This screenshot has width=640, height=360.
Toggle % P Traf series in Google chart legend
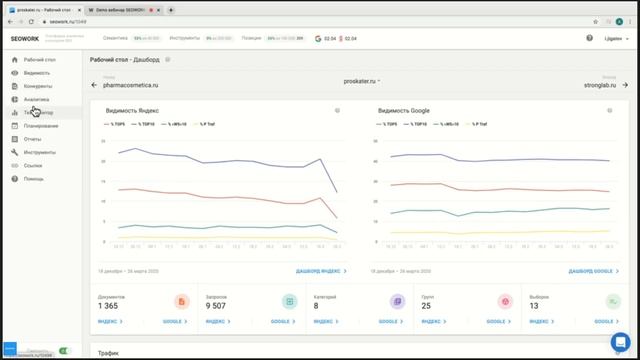pyautogui.click(x=476, y=124)
